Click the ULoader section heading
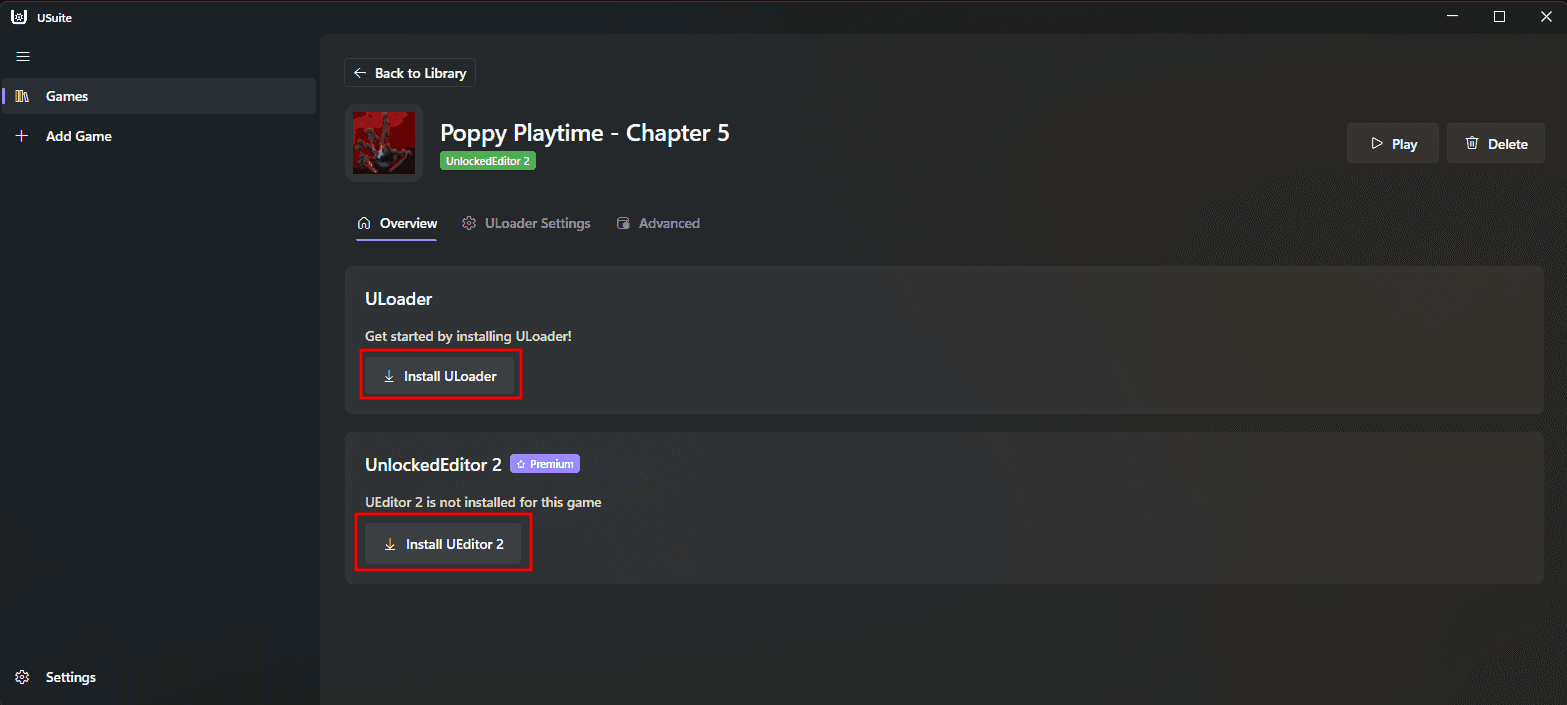The height and width of the screenshot is (705, 1567). pyautogui.click(x=398, y=298)
